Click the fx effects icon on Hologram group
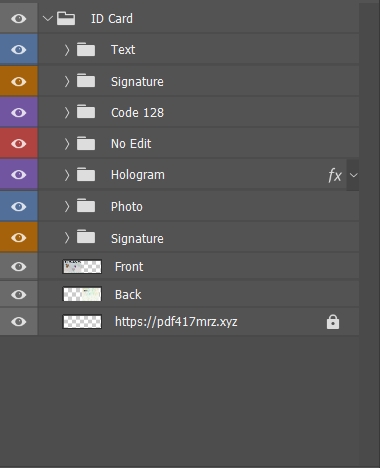The height and width of the screenshot is (468, 380). click(335, 175)
